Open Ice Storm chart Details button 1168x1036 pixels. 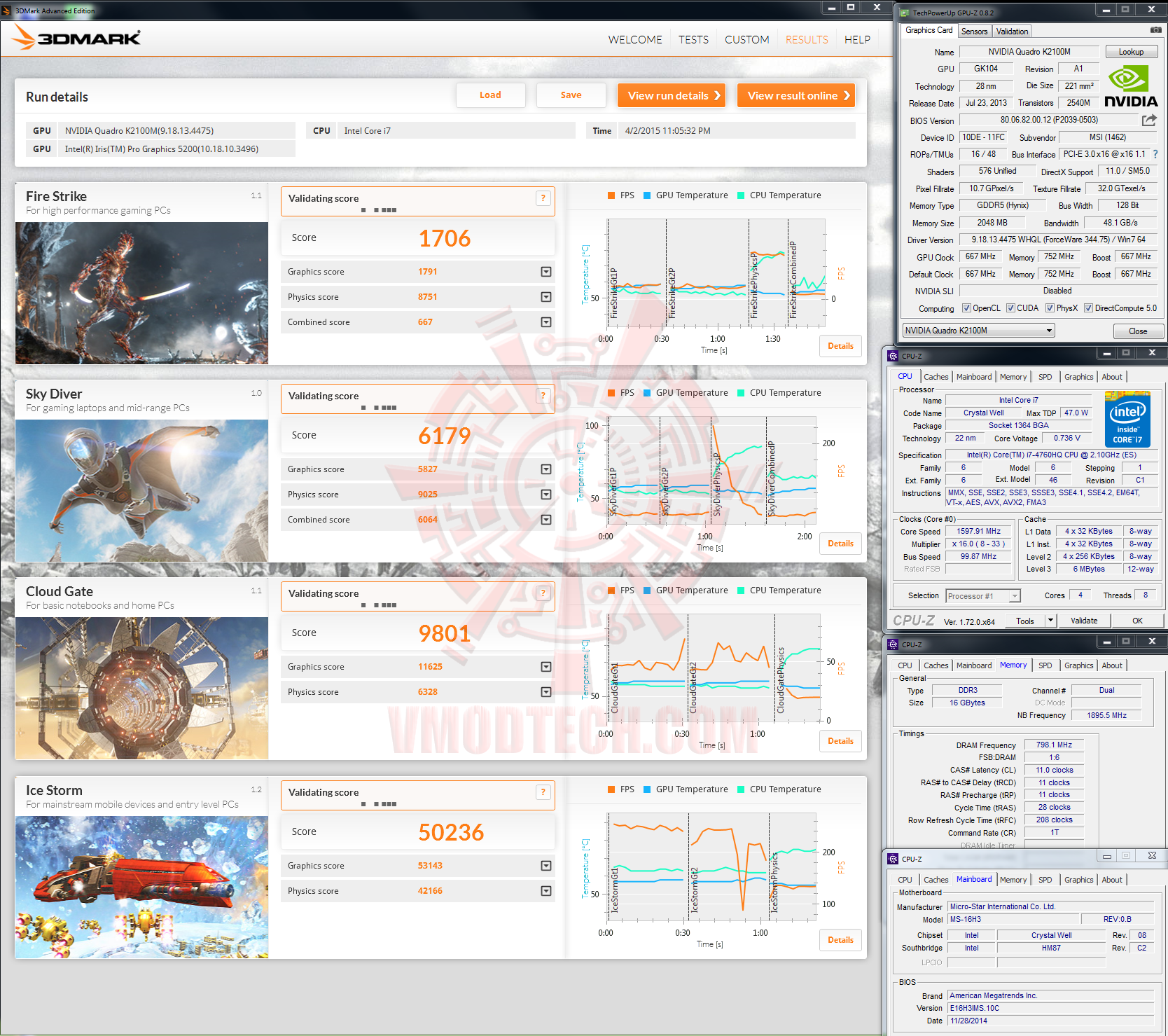tap(840, 940)
